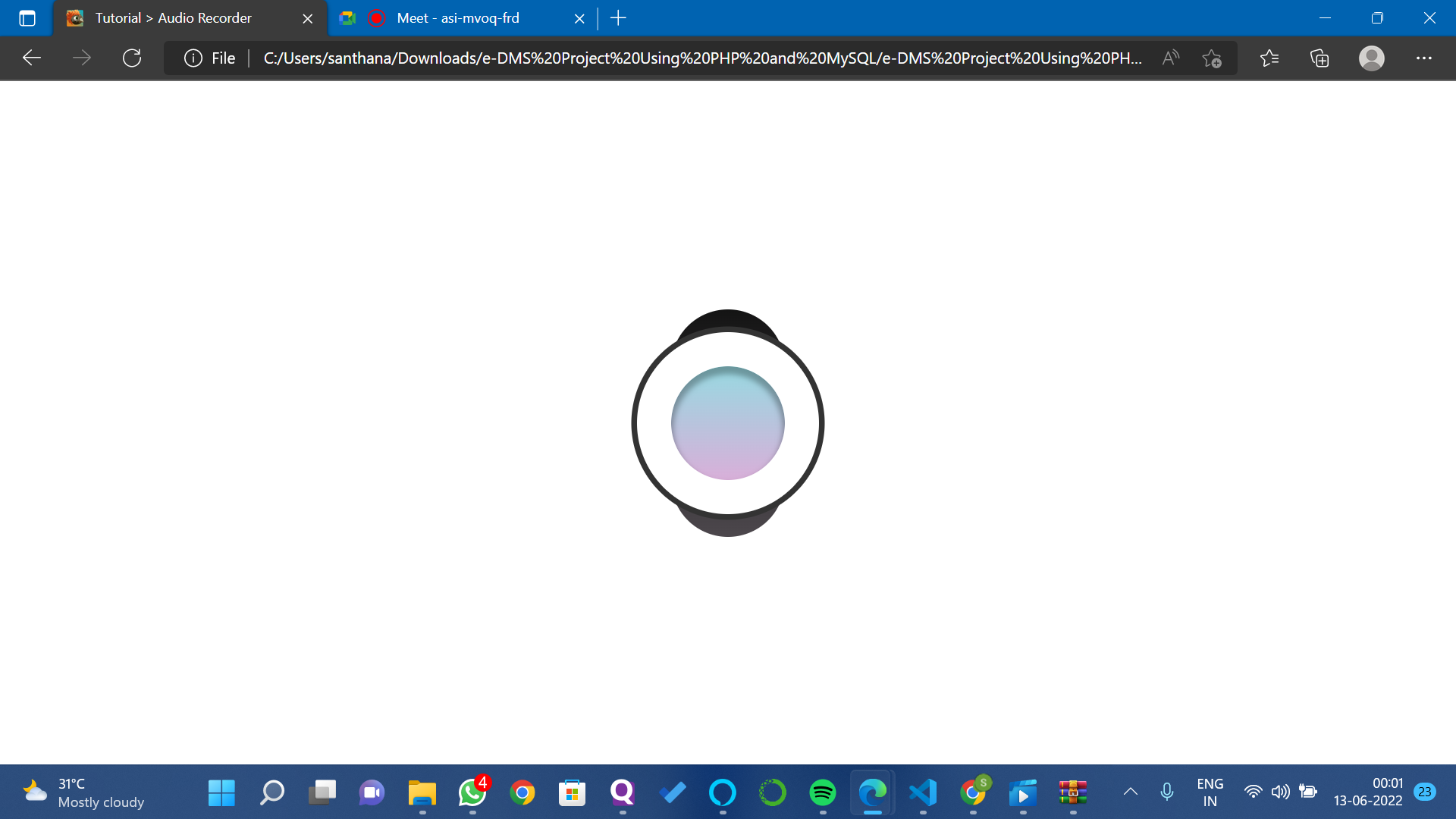
Task: Open tab actions menu
Action: (x=27, y=18)
